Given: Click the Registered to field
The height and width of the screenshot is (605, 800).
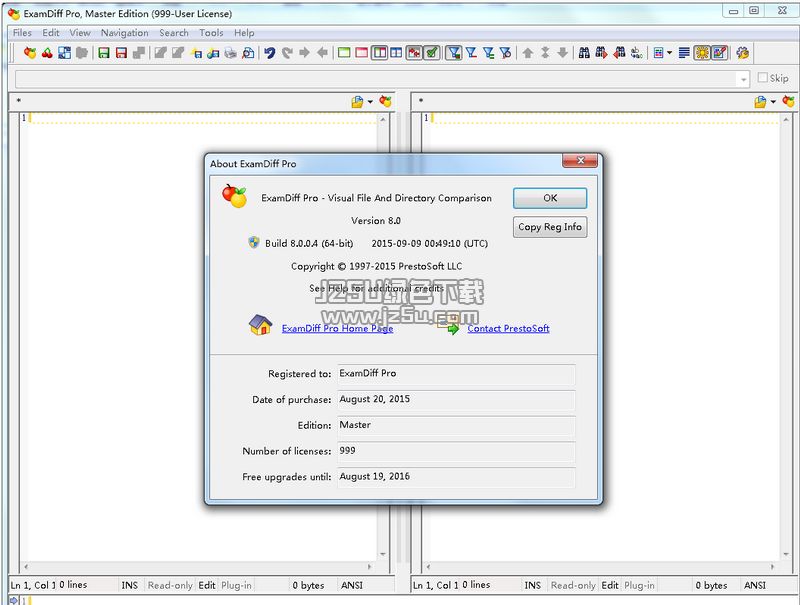Looking at the screenshot, I should pyautogui.click(x=456, y=374).
